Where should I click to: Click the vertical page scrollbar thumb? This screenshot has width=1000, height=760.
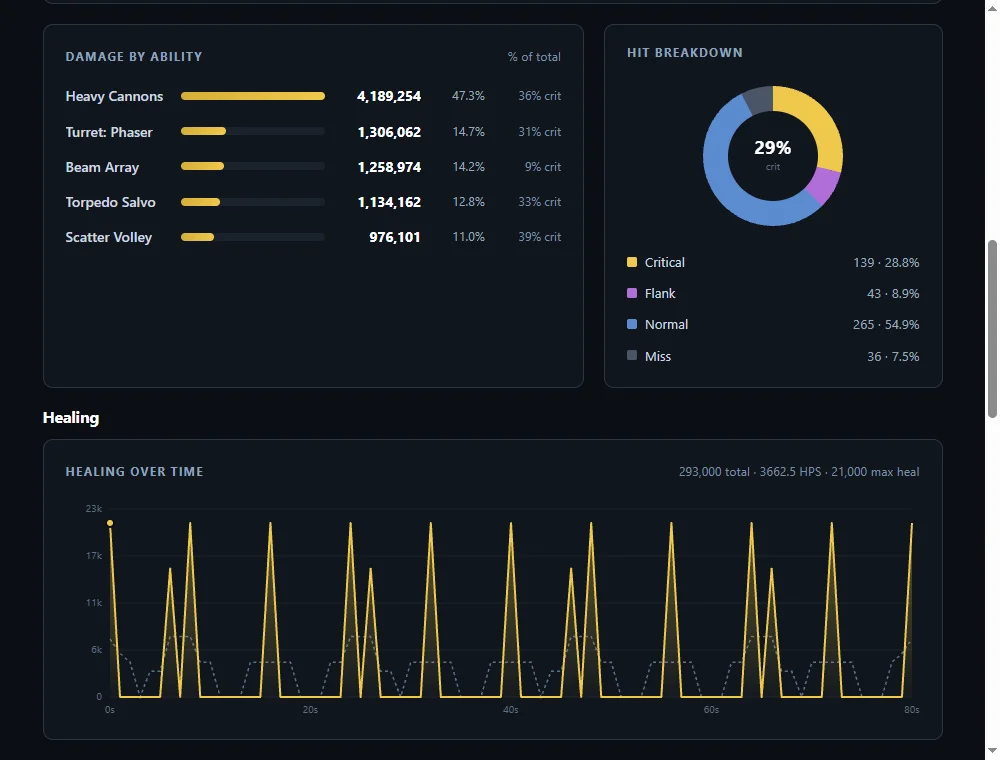point(992,329)
